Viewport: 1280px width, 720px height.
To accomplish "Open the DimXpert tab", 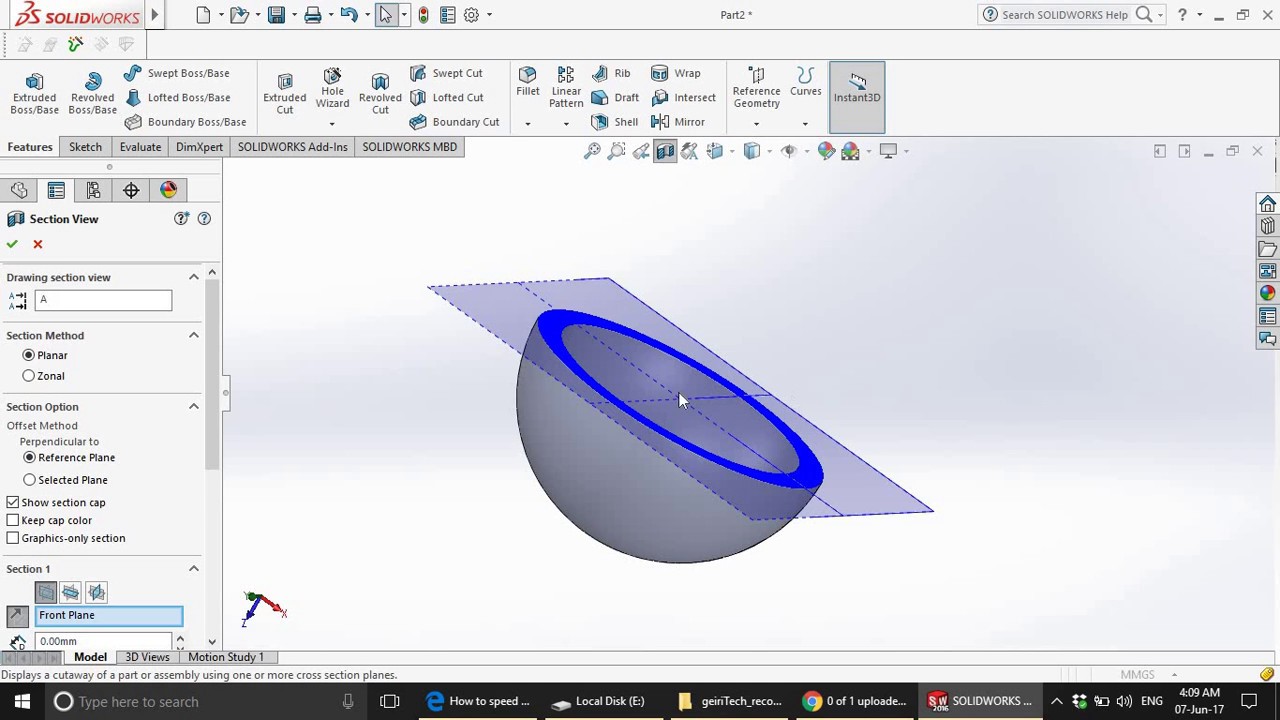I will click(199, 147).
